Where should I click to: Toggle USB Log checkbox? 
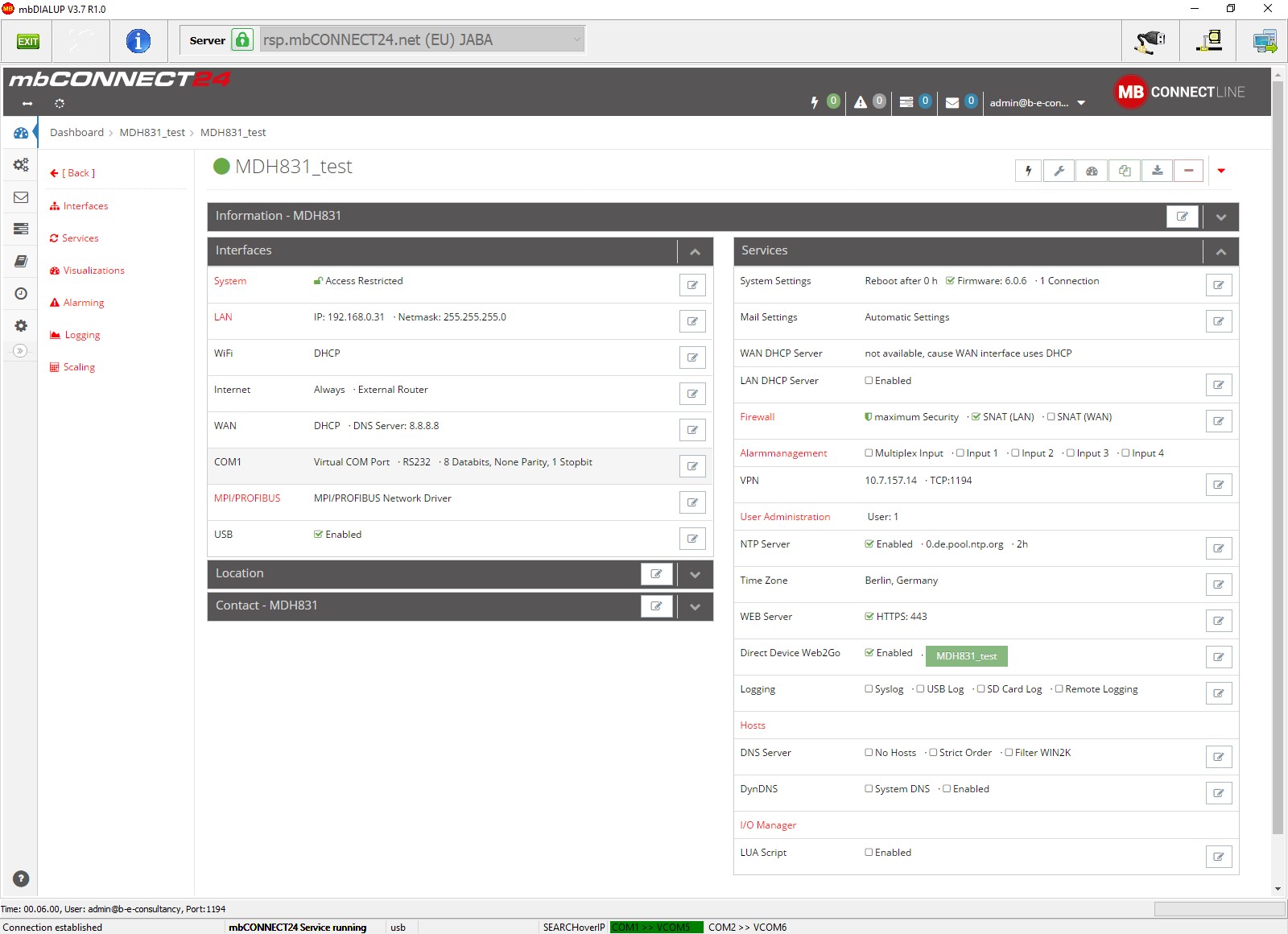point(920,689)
